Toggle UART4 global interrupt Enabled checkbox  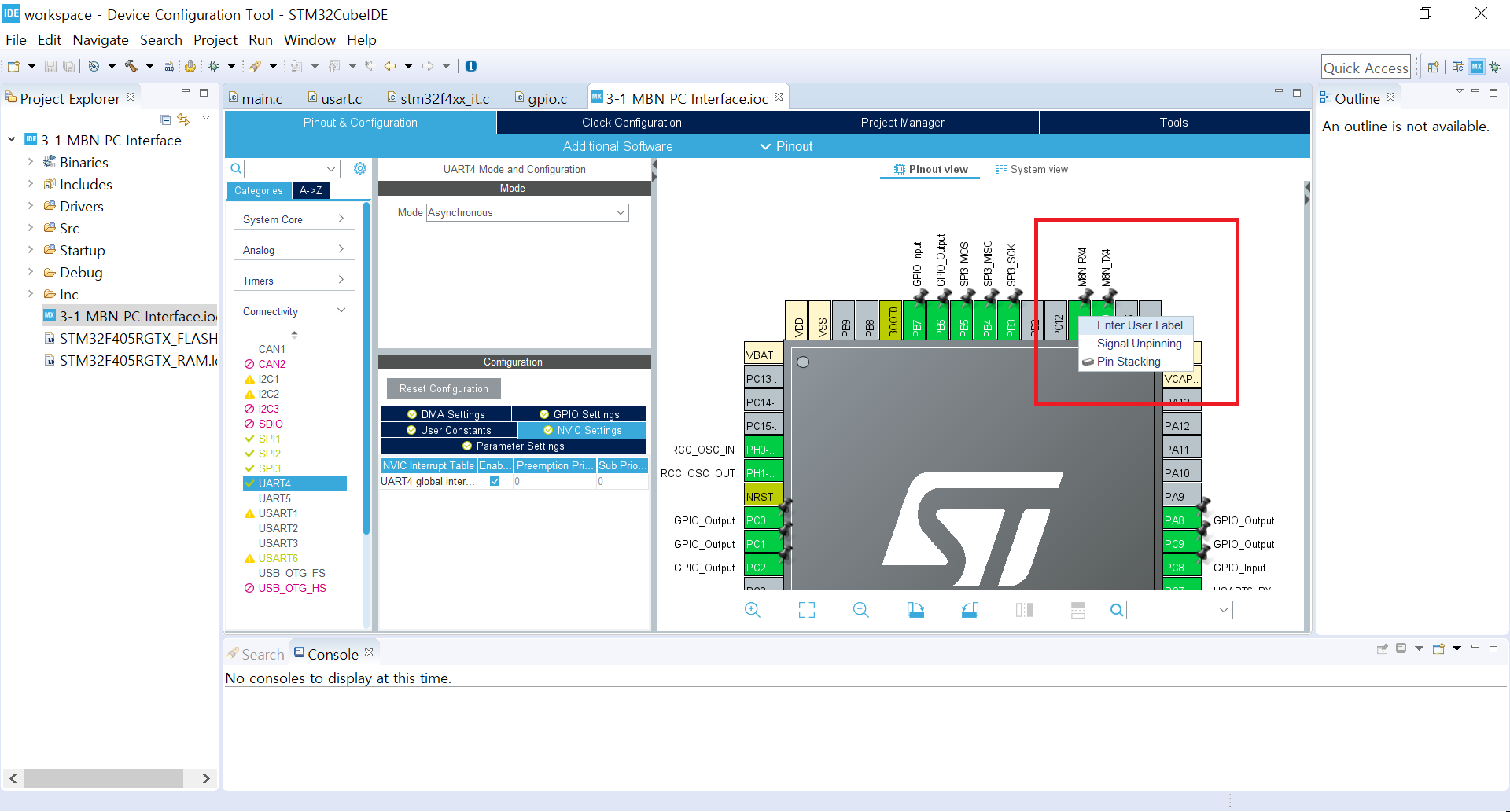[x=495, y=481]
